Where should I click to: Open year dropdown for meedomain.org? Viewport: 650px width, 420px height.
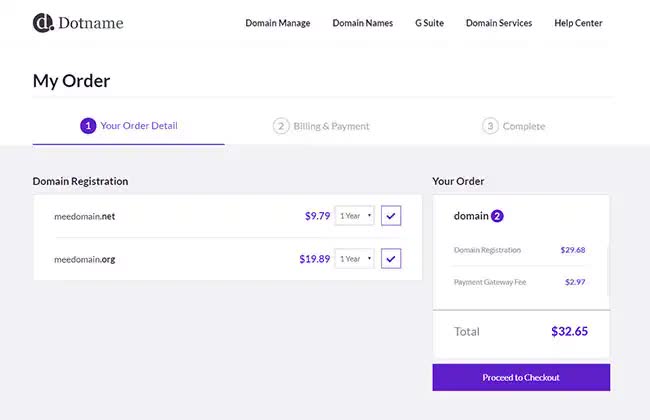tap(354, 259)
